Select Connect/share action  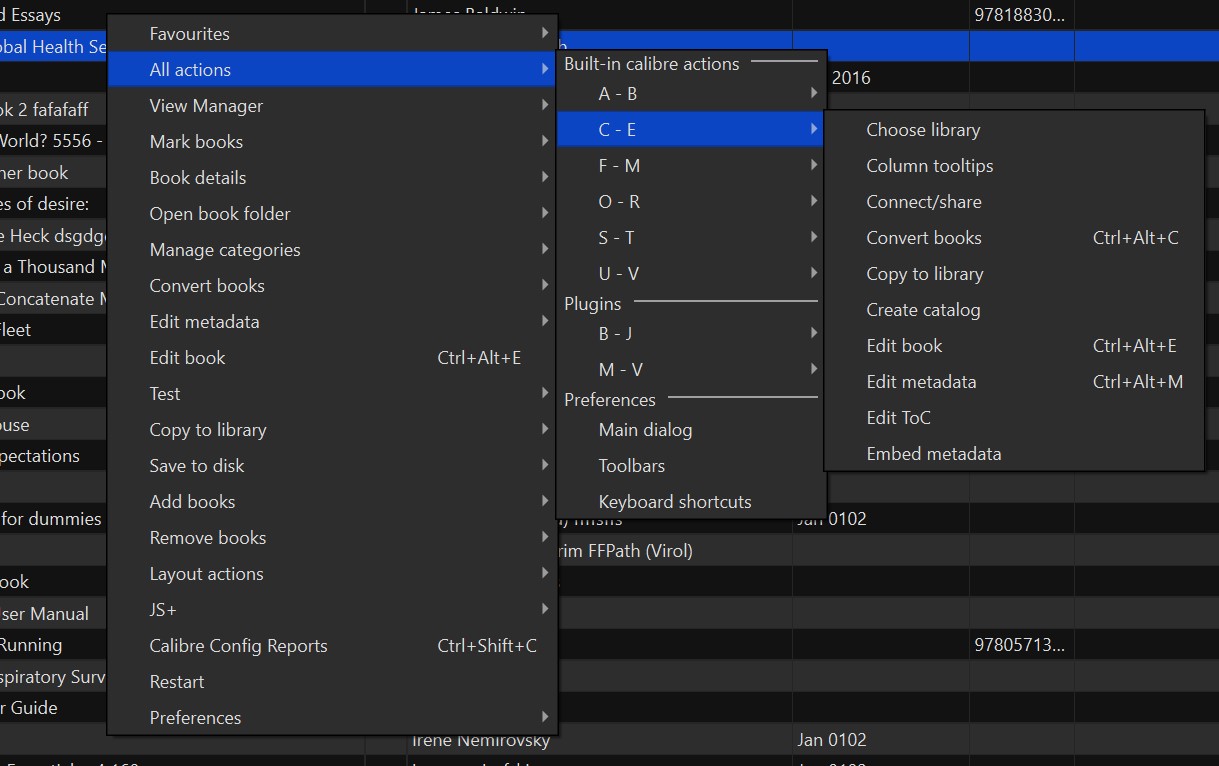(923, 202)
